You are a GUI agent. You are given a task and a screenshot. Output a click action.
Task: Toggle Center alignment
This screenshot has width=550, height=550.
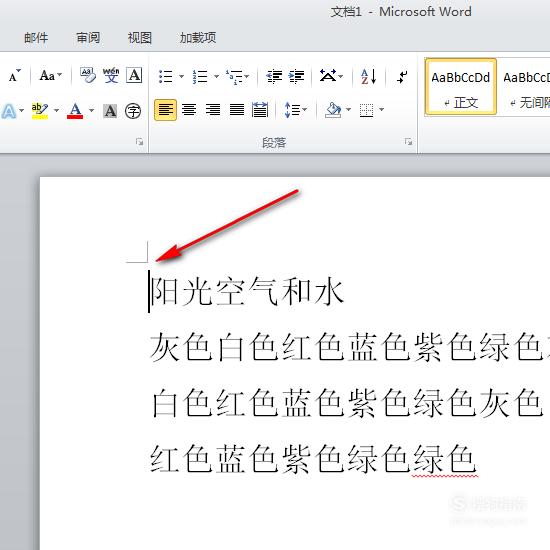(189, 110)
